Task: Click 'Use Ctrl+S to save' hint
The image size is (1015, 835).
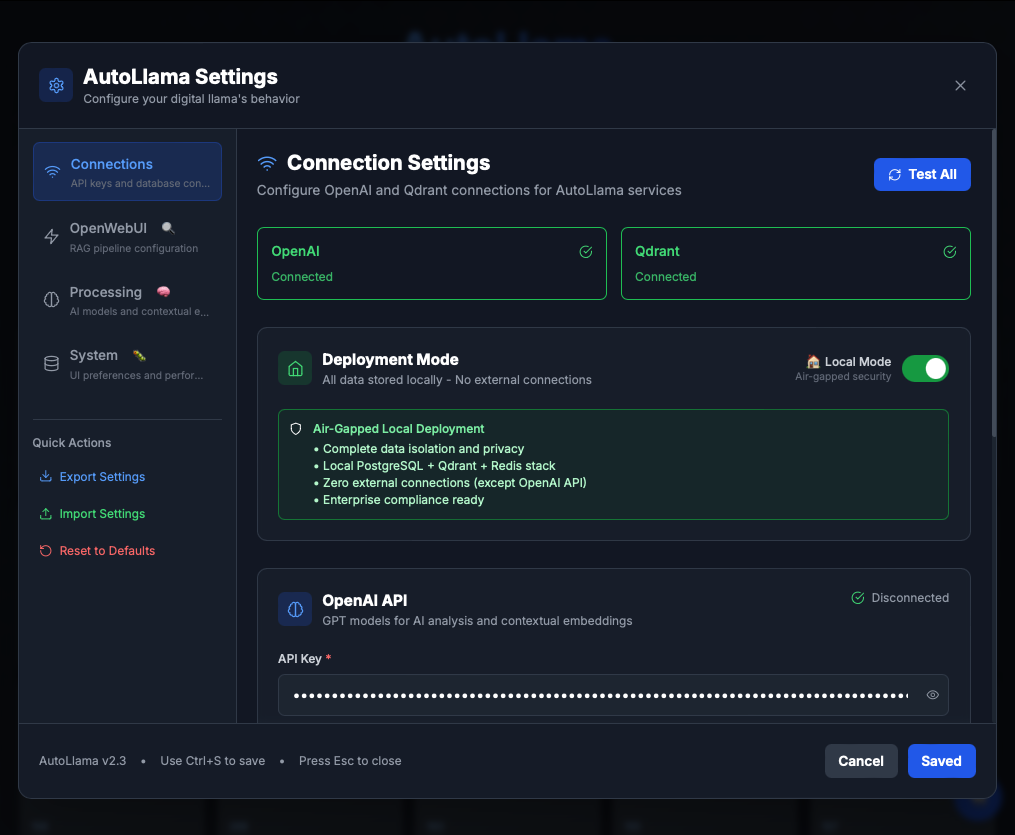Action: click(x=212, y=761)
